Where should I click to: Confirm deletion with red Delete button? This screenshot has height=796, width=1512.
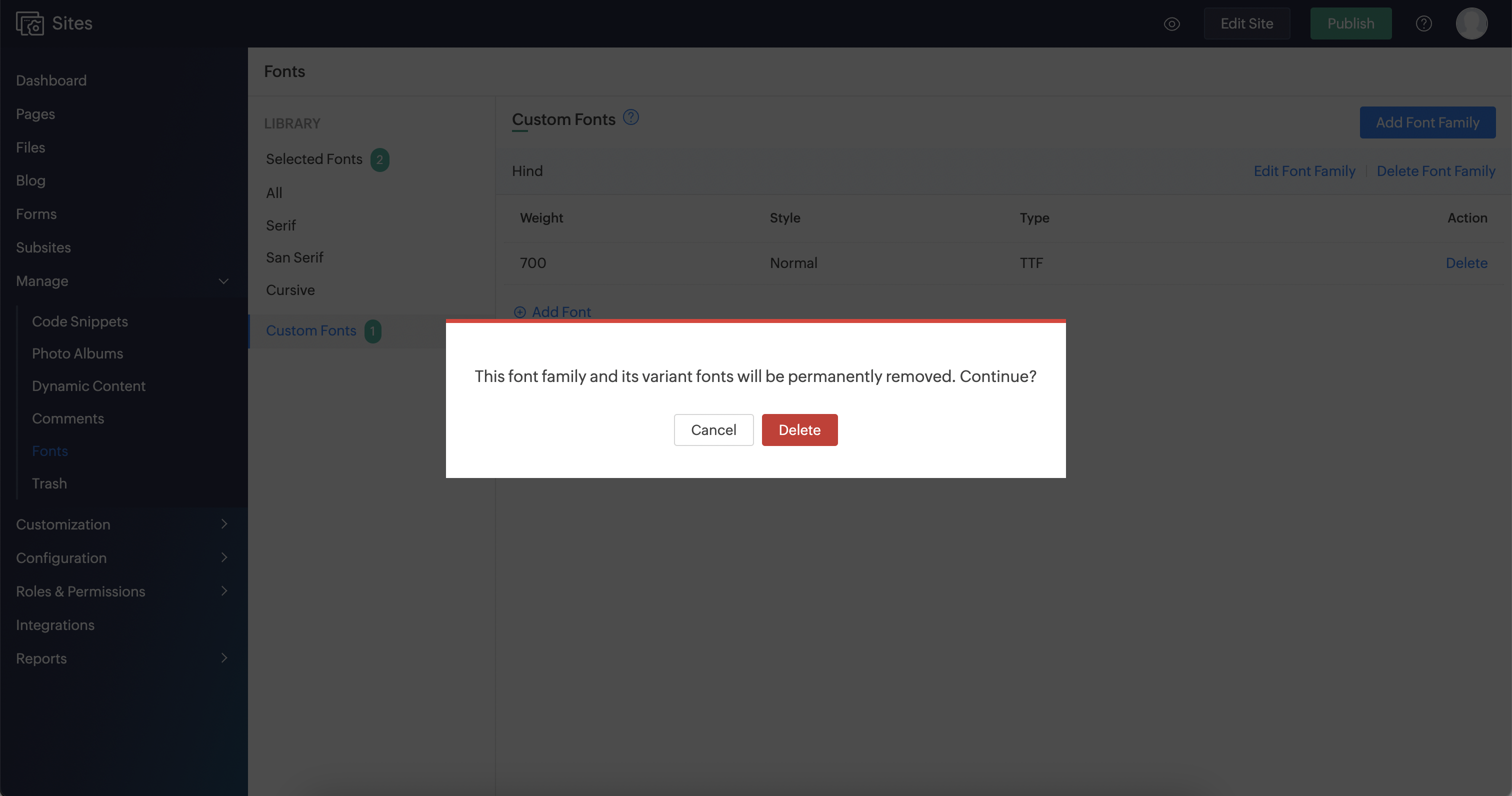(799, 429)
